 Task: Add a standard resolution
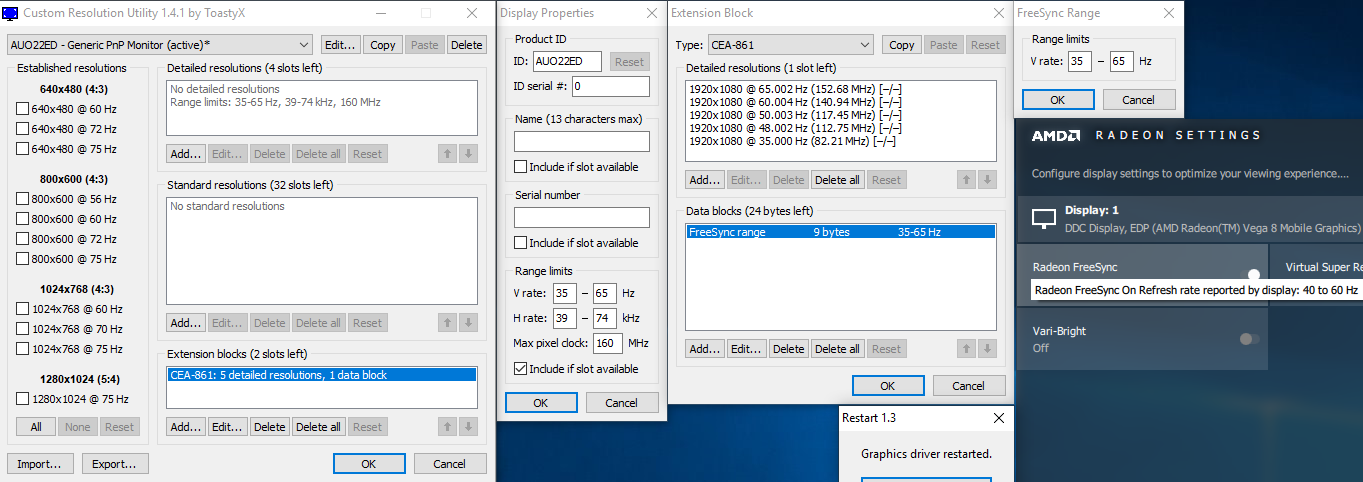pos(186,323)
